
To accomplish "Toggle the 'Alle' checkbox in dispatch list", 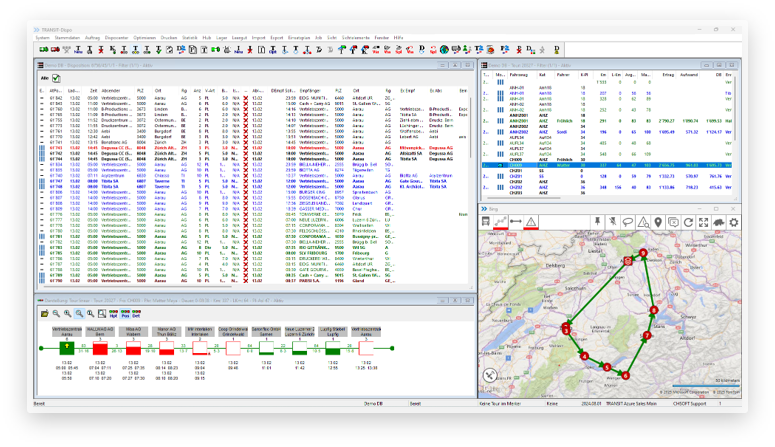I will [x=45, y=76].
